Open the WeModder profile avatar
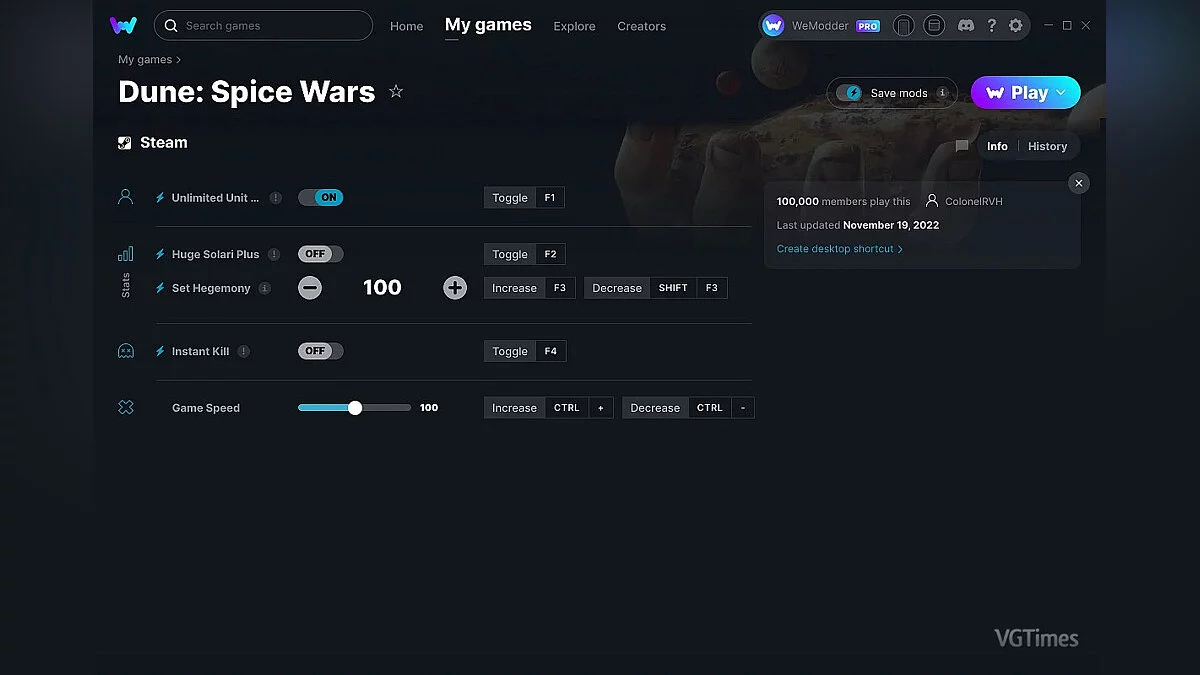This screenshot has height=675, width=1200. [x=773, y=26]
